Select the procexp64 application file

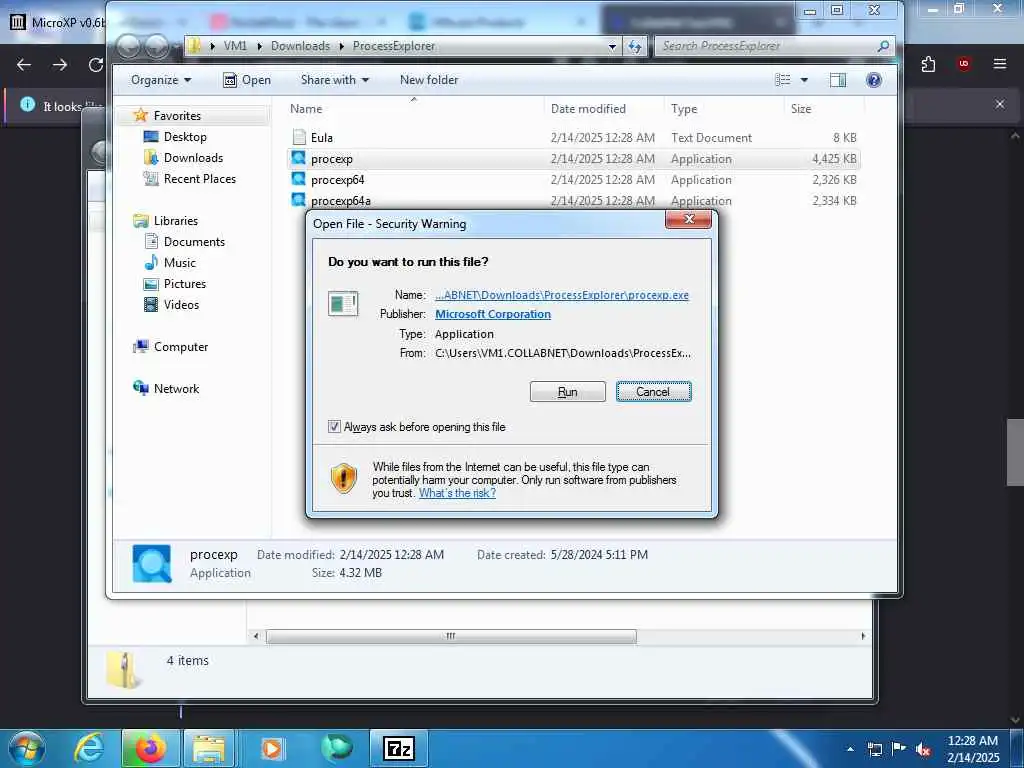pyautogui.click(x=338, y=180)
